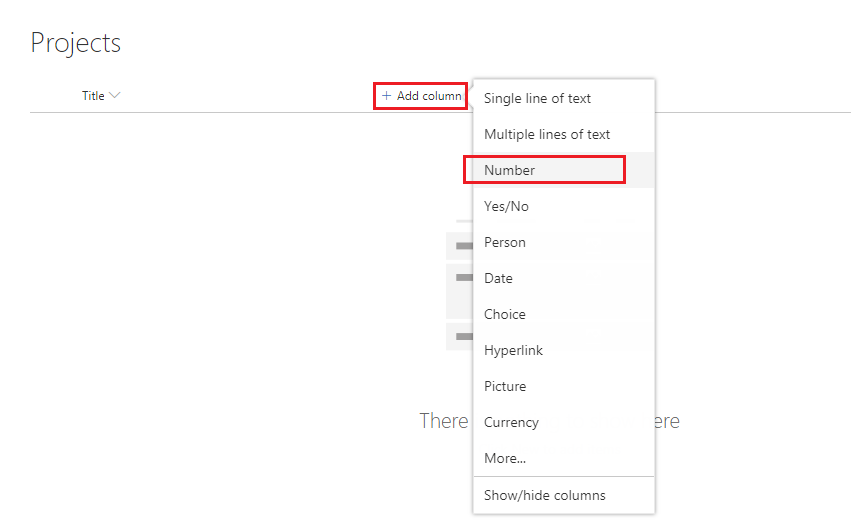The image size is (851, 527).
Task: Select the Person column type
Action: tap(505, 242)
